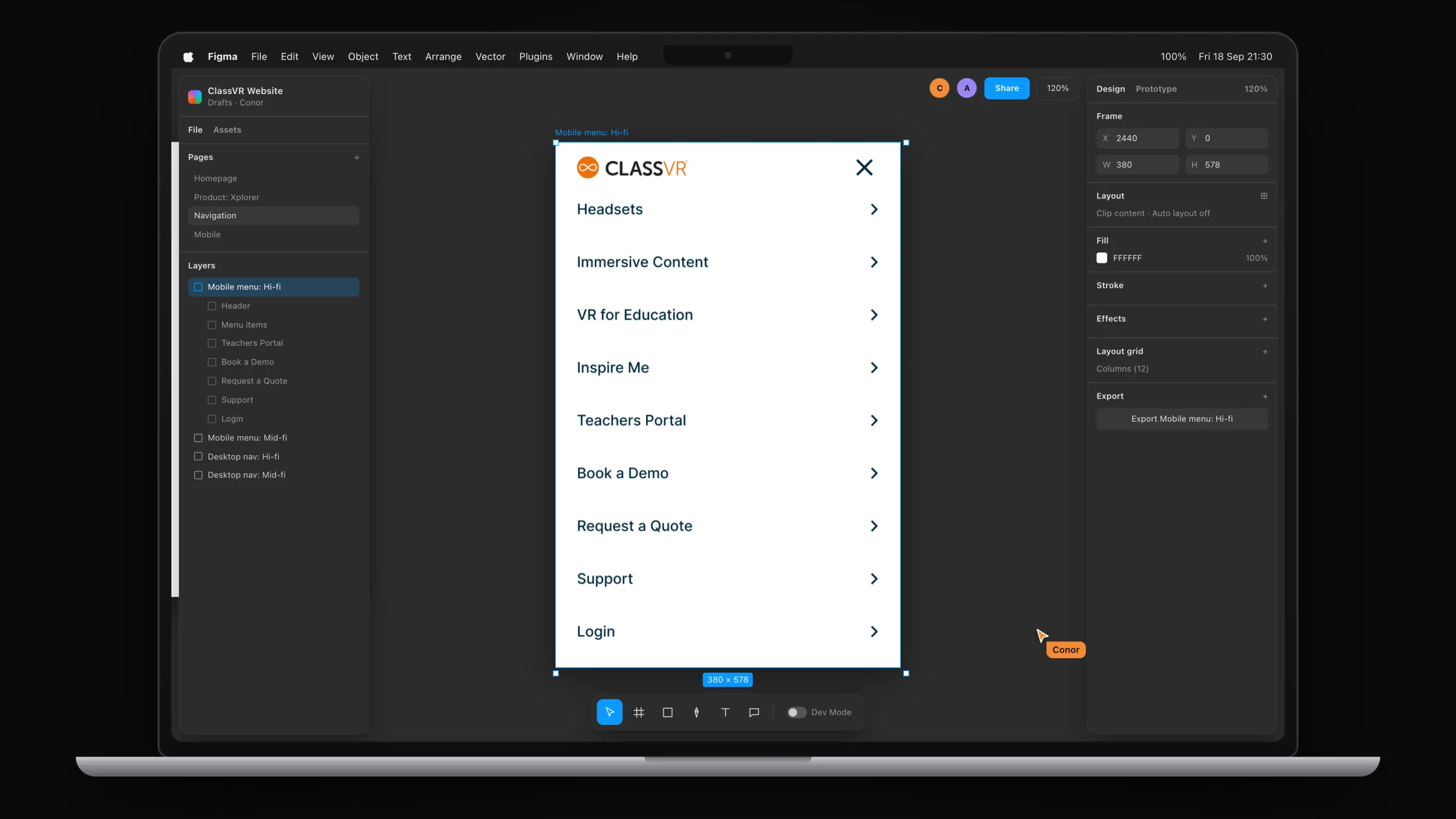Select the Comment tool

[754, 712]
